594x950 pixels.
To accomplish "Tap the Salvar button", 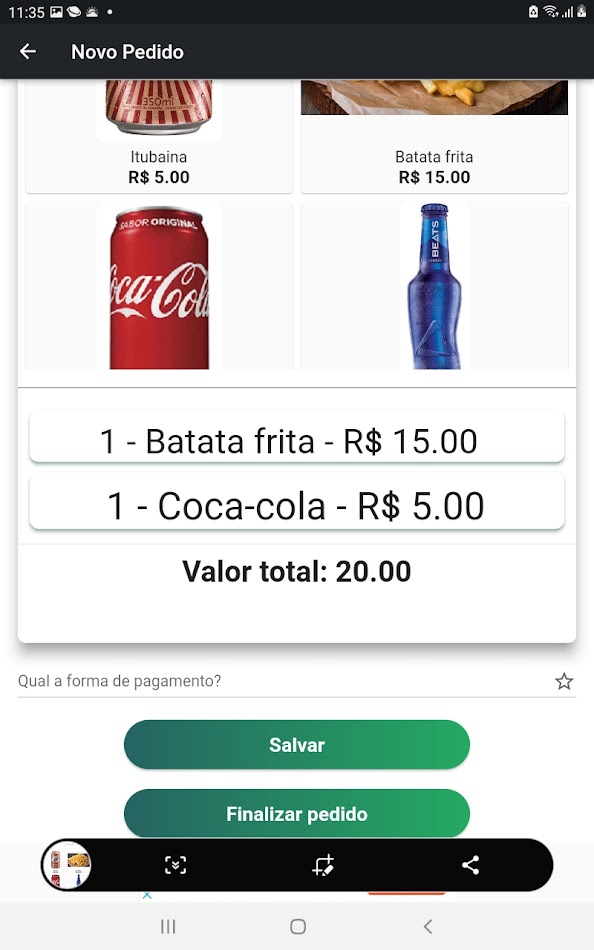I will (296, 744).
